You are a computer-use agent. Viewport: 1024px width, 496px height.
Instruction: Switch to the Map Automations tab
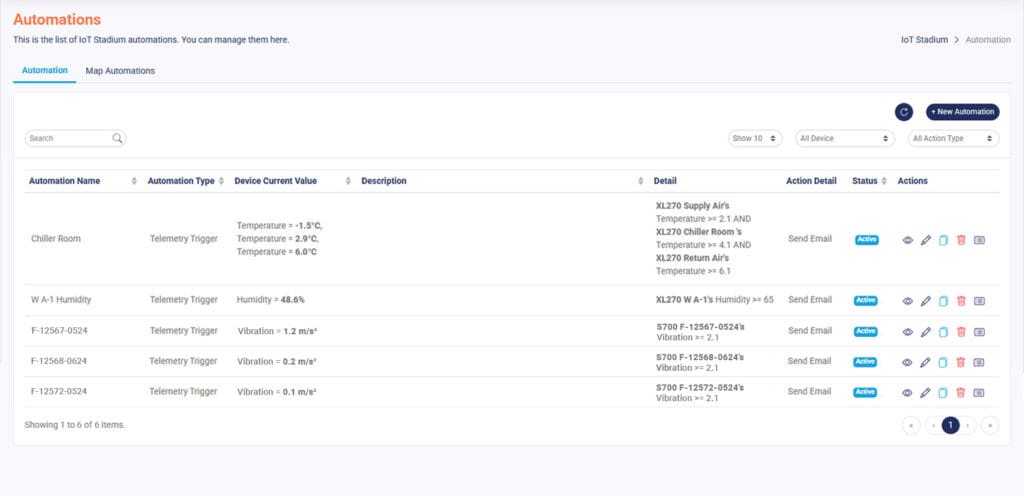tap(120, 71)
